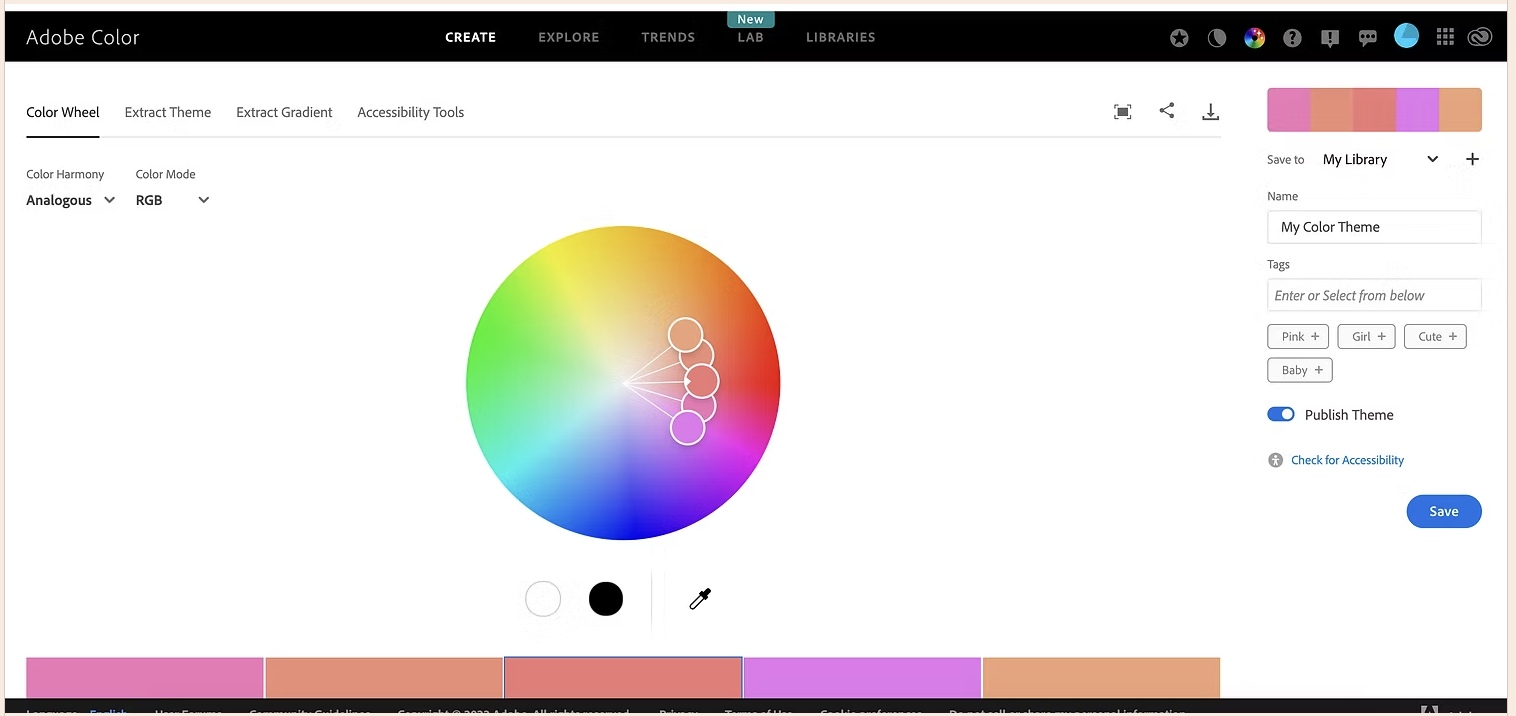The height and width of the screenshot is (716, 1516).
Task: Open the LAB section
Action: (750, 37)
